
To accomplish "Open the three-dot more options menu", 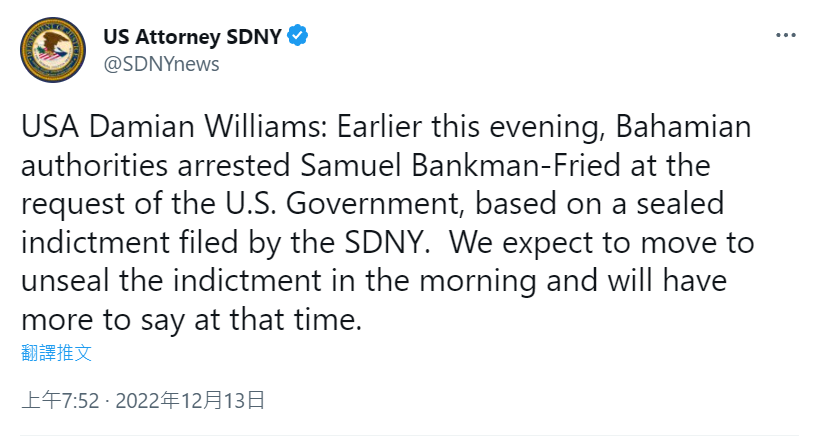I will pos(786,35).
